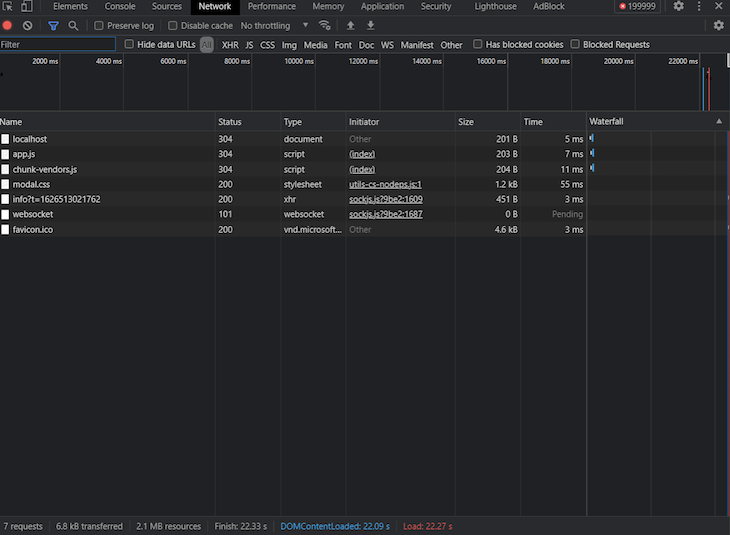Sort by the Time column header
730x535 pixels.
[553, 122]
